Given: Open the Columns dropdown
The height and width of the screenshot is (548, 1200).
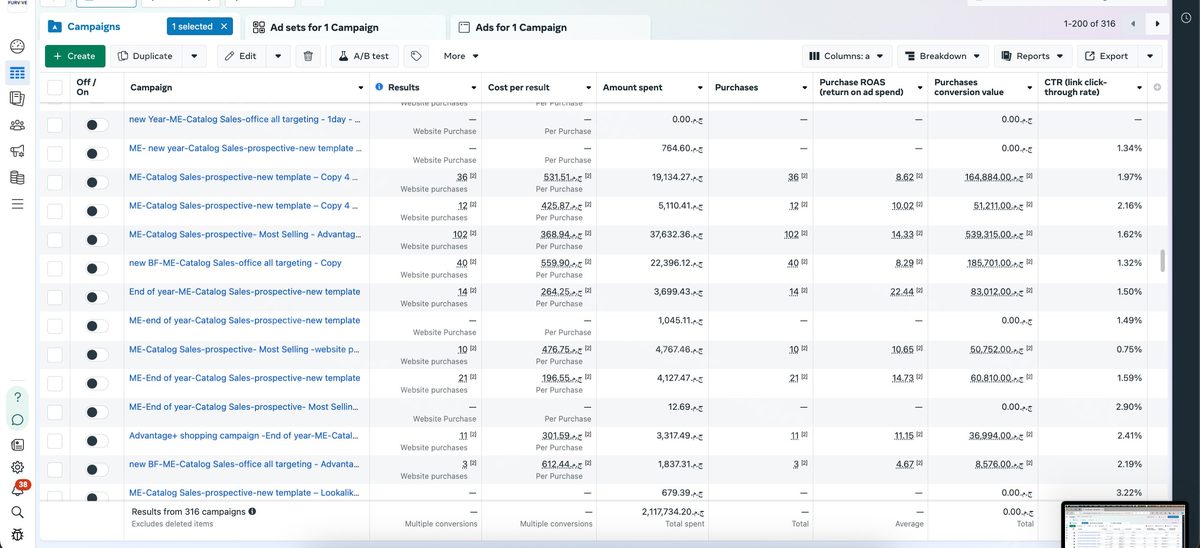Looking at the screenshot, I should point(847,56).
